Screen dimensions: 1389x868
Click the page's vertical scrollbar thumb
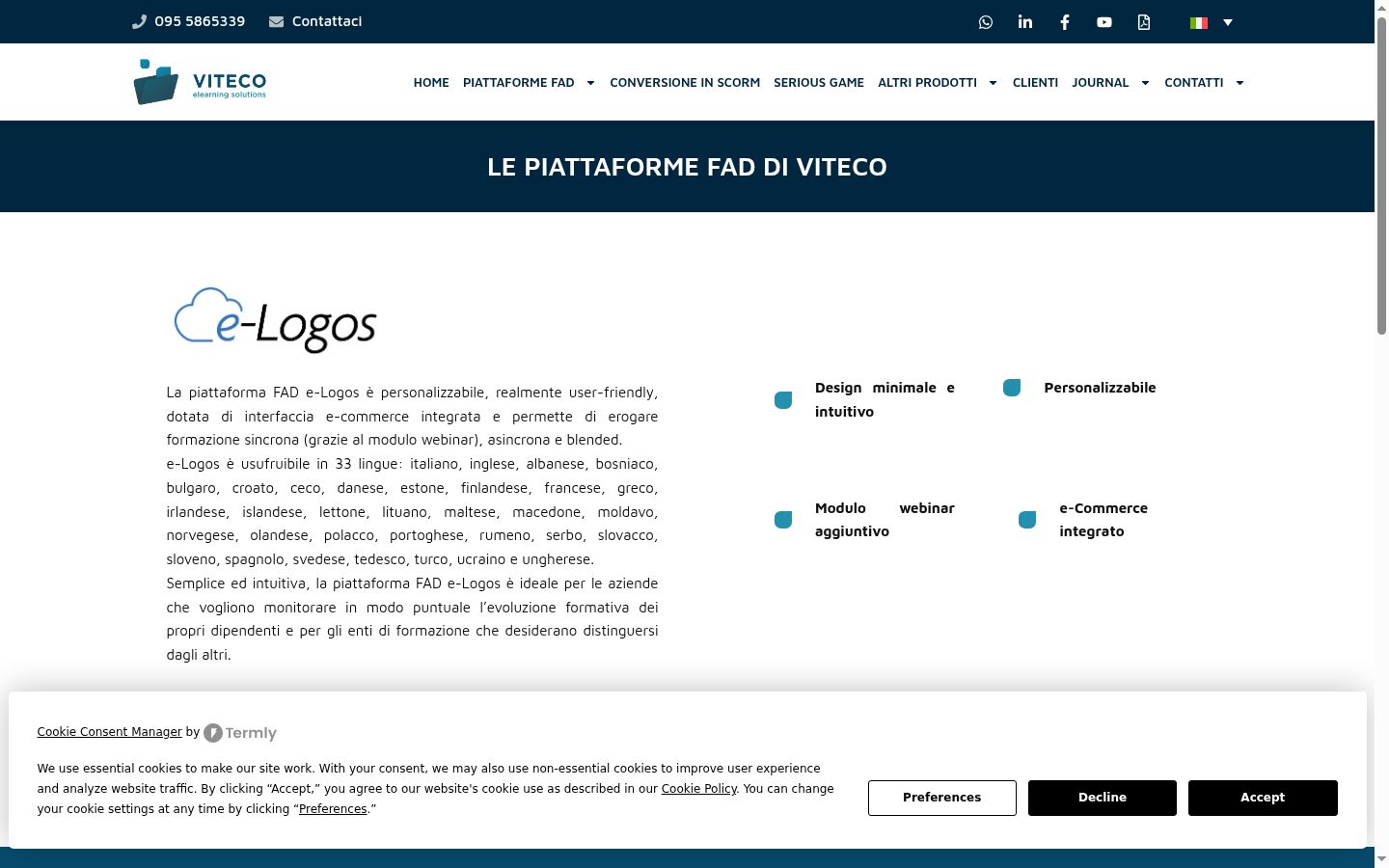click(1381, 176)
